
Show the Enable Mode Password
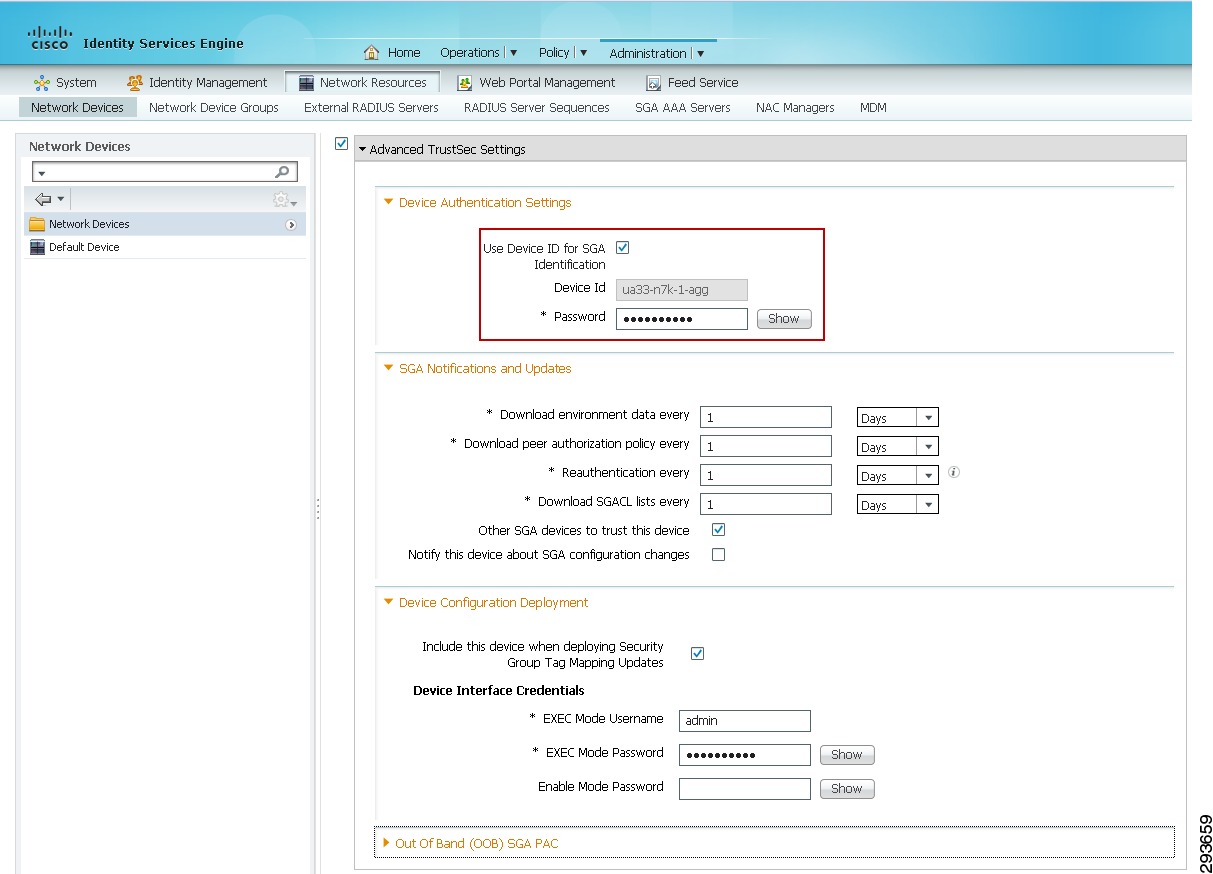click(x=847, y=789)
